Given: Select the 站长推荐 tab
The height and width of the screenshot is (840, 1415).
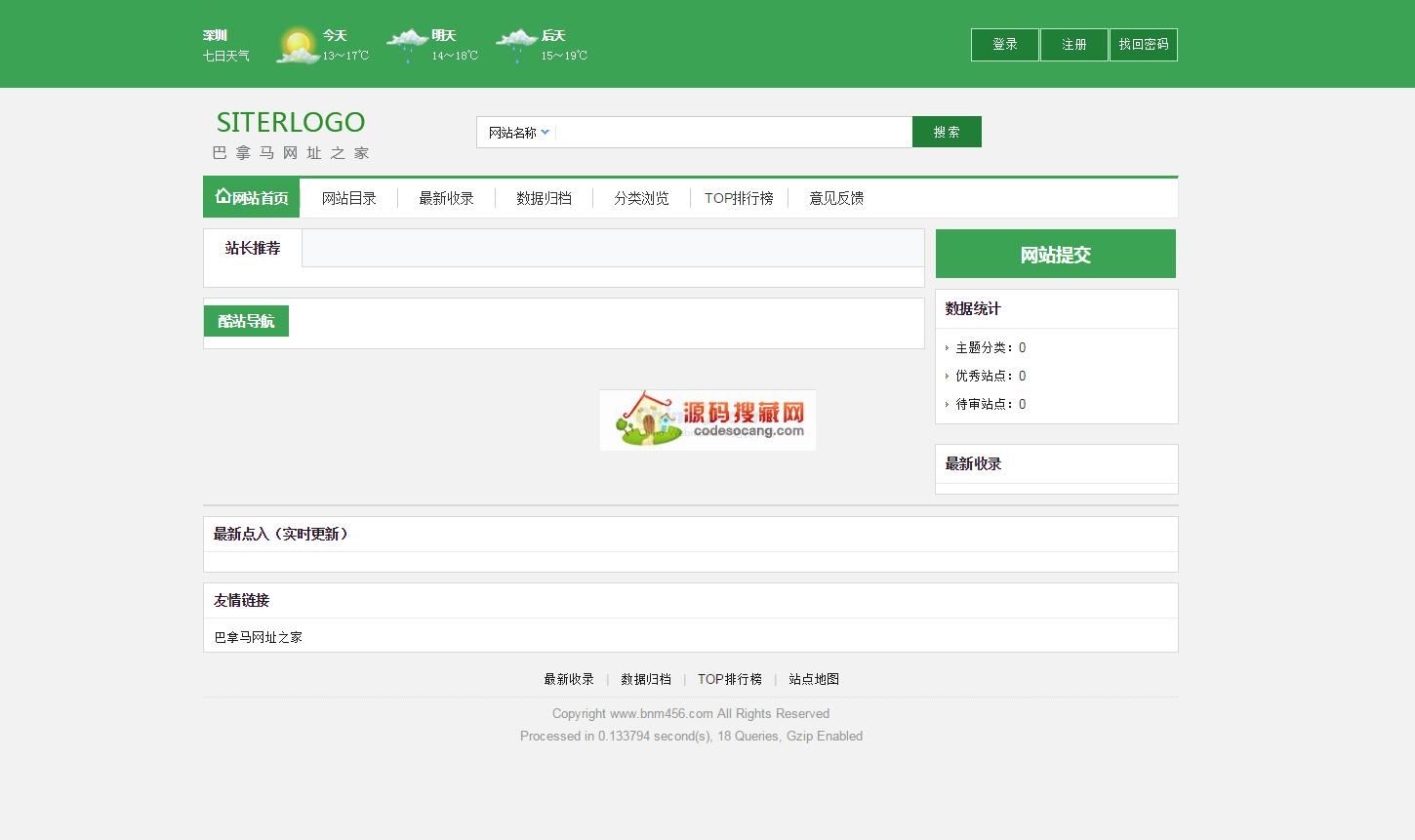Looking at the screenshot, I should tap(253, 248).
